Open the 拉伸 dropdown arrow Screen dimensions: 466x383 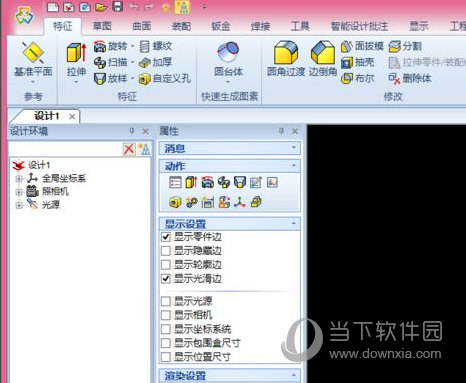click(76, 82)
